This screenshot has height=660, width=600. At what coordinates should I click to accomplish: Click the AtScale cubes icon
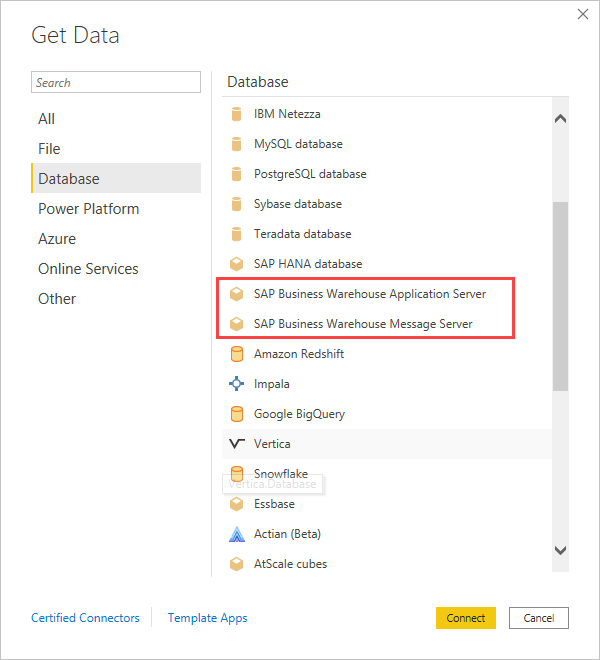click(237, 564)
